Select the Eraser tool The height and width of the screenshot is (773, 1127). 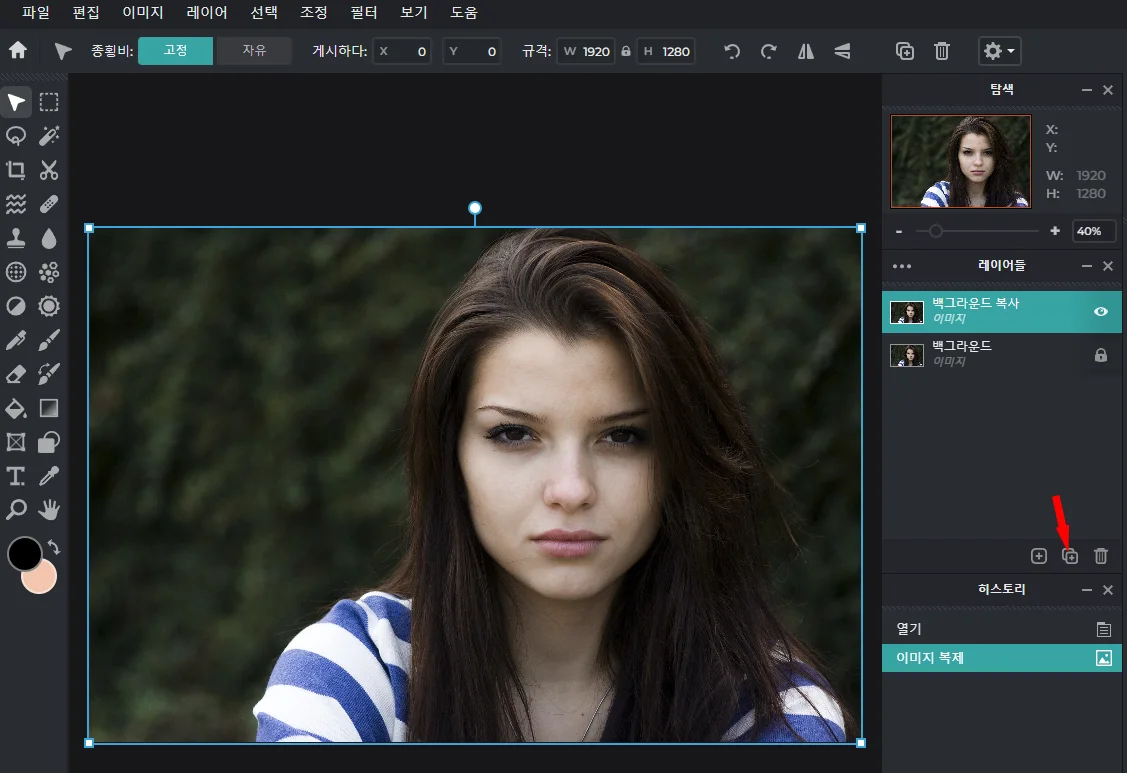[16, 374]
